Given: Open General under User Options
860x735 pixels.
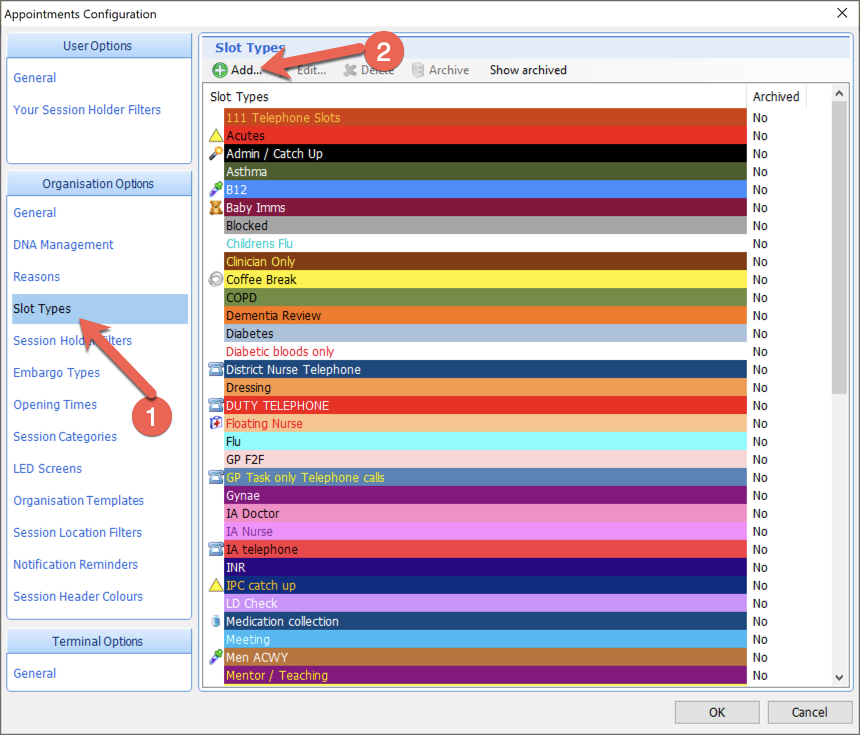Looking at the screenshot, I should 35,77.
